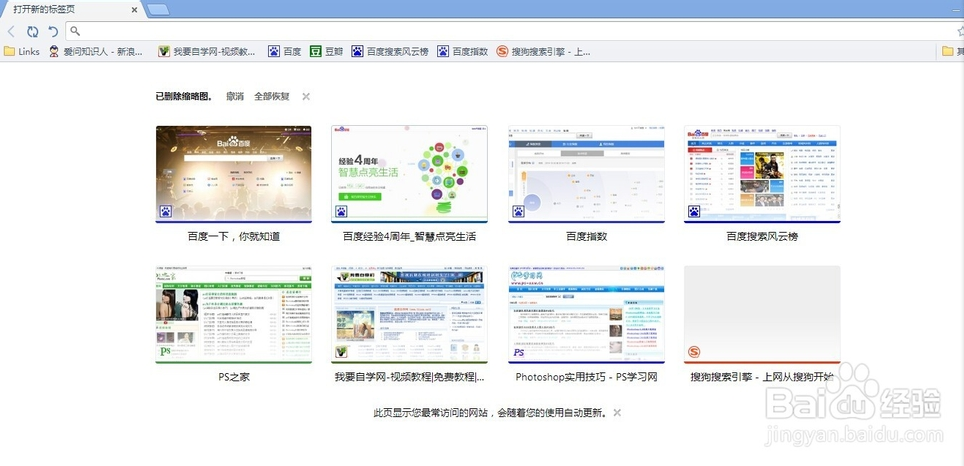The width and height of the screenshot is (964, 466).
Task: Open the 搜狗搜索引擎 bookmark in the bookmarks bar
Action: click(x=543, y=52)
